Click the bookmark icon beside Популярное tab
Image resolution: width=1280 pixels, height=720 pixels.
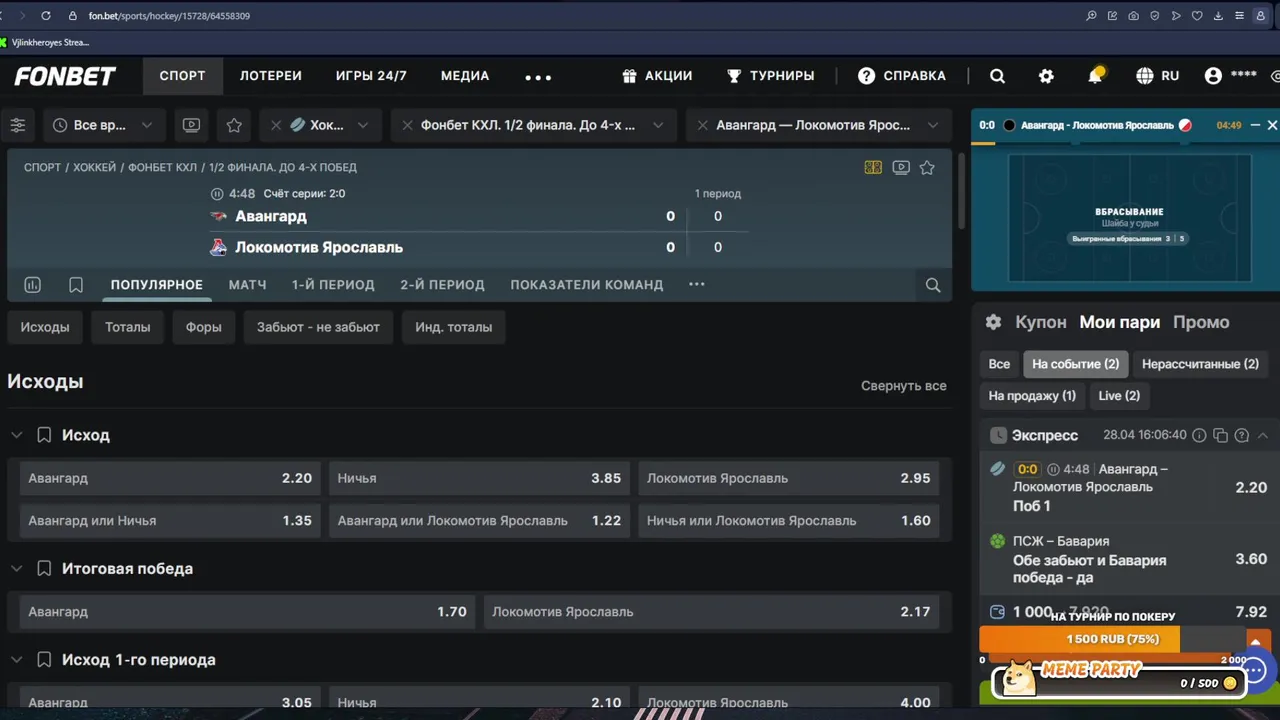[x=76, y=285]
